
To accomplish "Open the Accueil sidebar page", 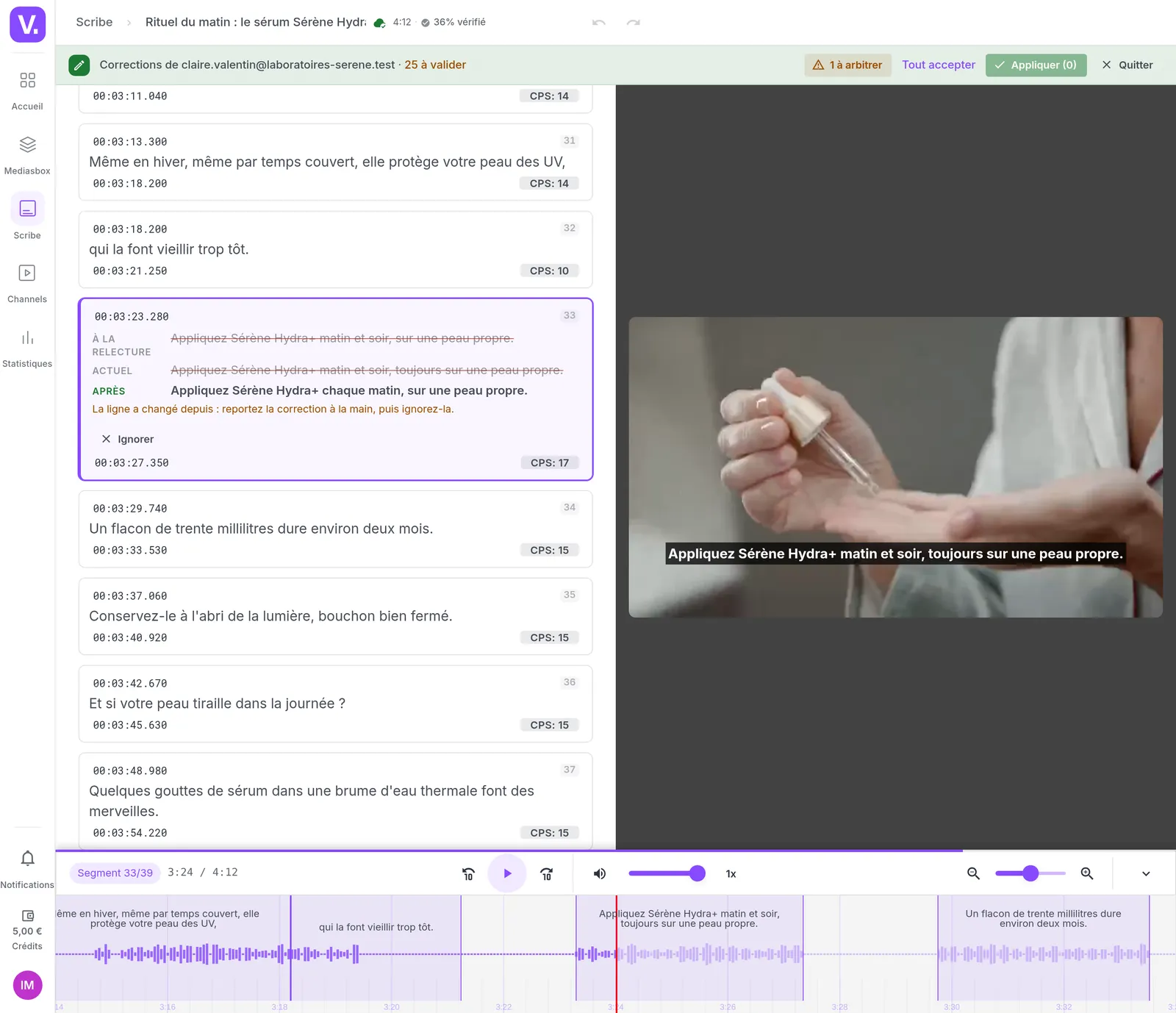I will tap(27, 90).
